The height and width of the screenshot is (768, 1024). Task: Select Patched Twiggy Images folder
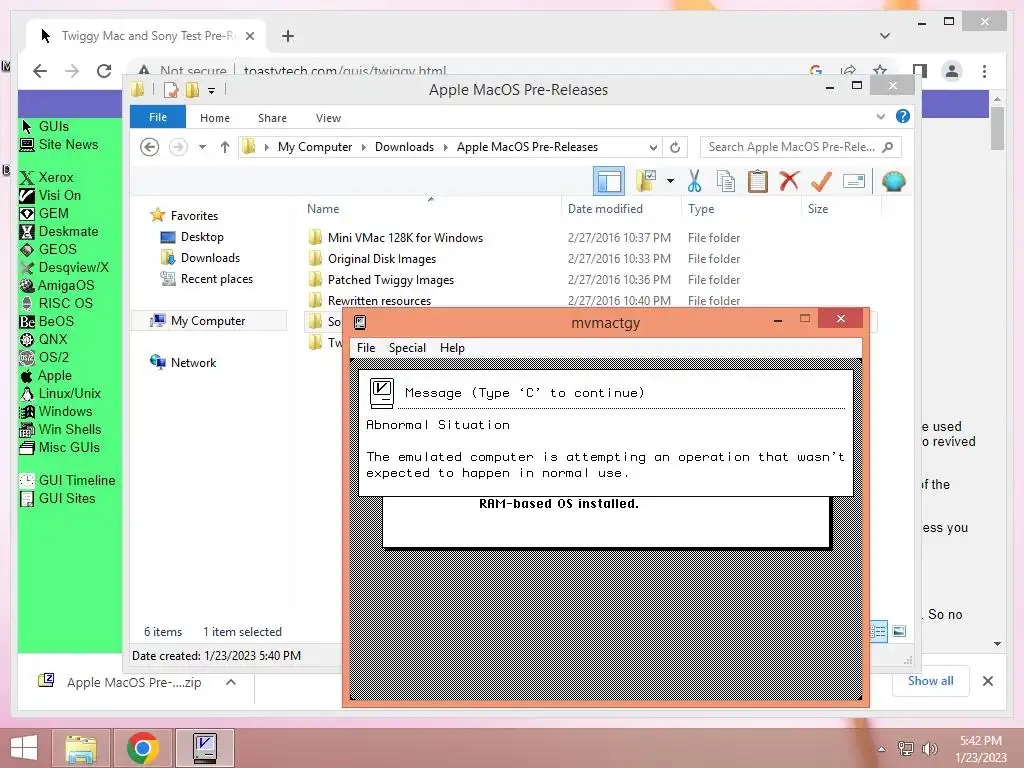pos(391,280)
